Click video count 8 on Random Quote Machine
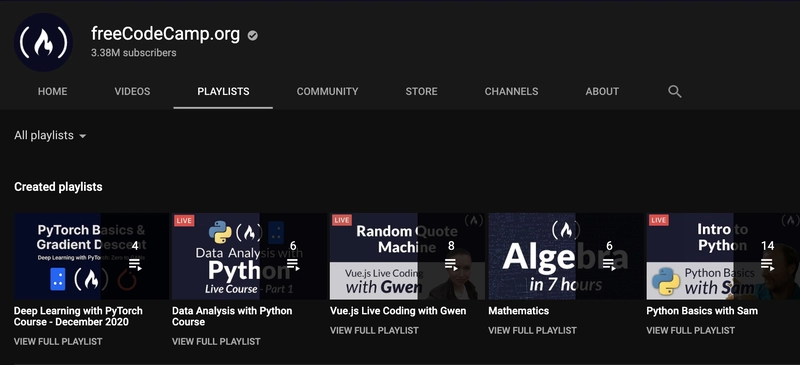Image resolution: width=800 pixels, height=365 pixels. (451, 246)
